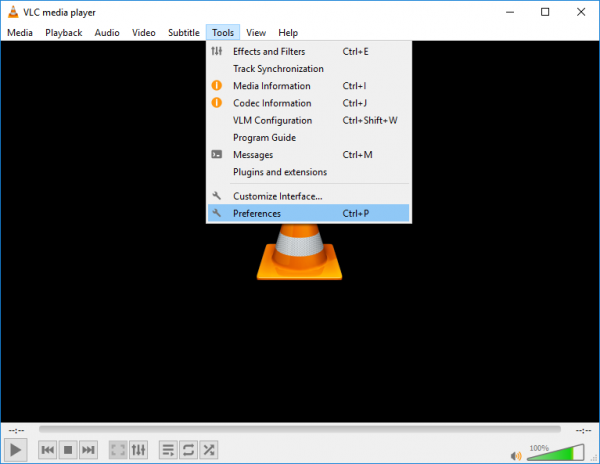Click the playback seek bar
This screenshot has height=464, width=600.
pos(300,430)
